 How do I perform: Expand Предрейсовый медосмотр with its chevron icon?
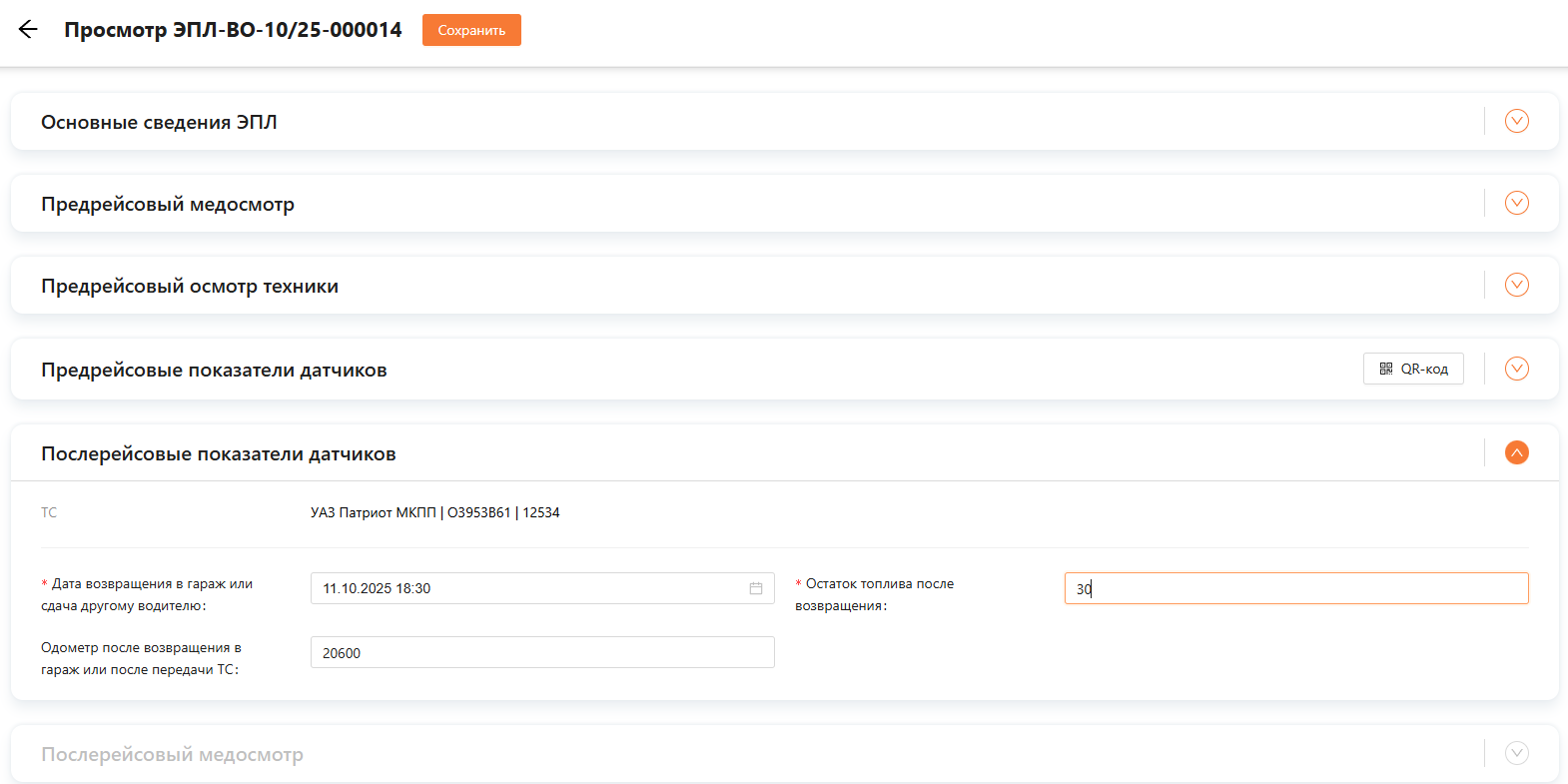point(1516,203)
